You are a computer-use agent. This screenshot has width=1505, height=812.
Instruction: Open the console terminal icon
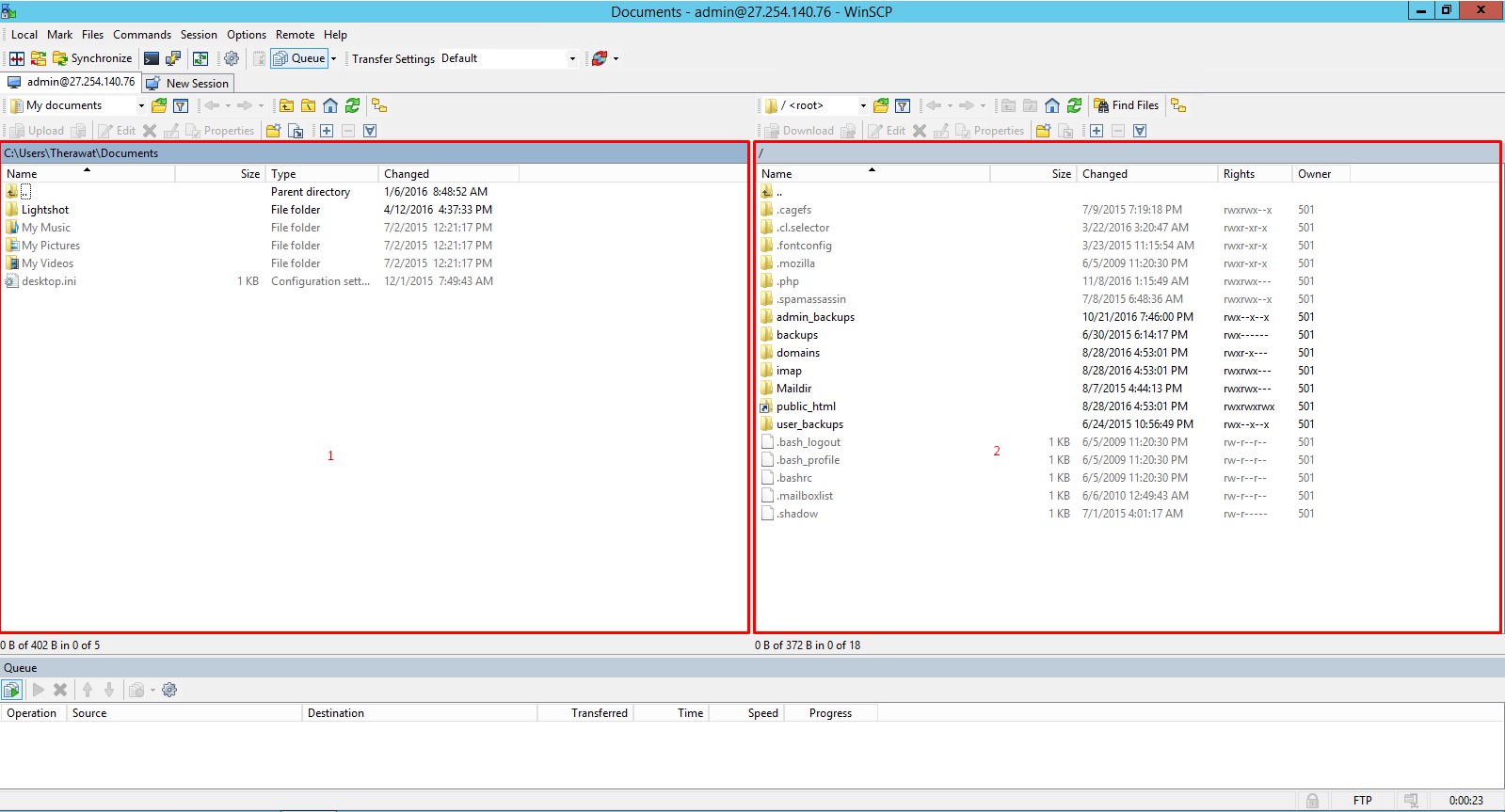tap(152, 58)
